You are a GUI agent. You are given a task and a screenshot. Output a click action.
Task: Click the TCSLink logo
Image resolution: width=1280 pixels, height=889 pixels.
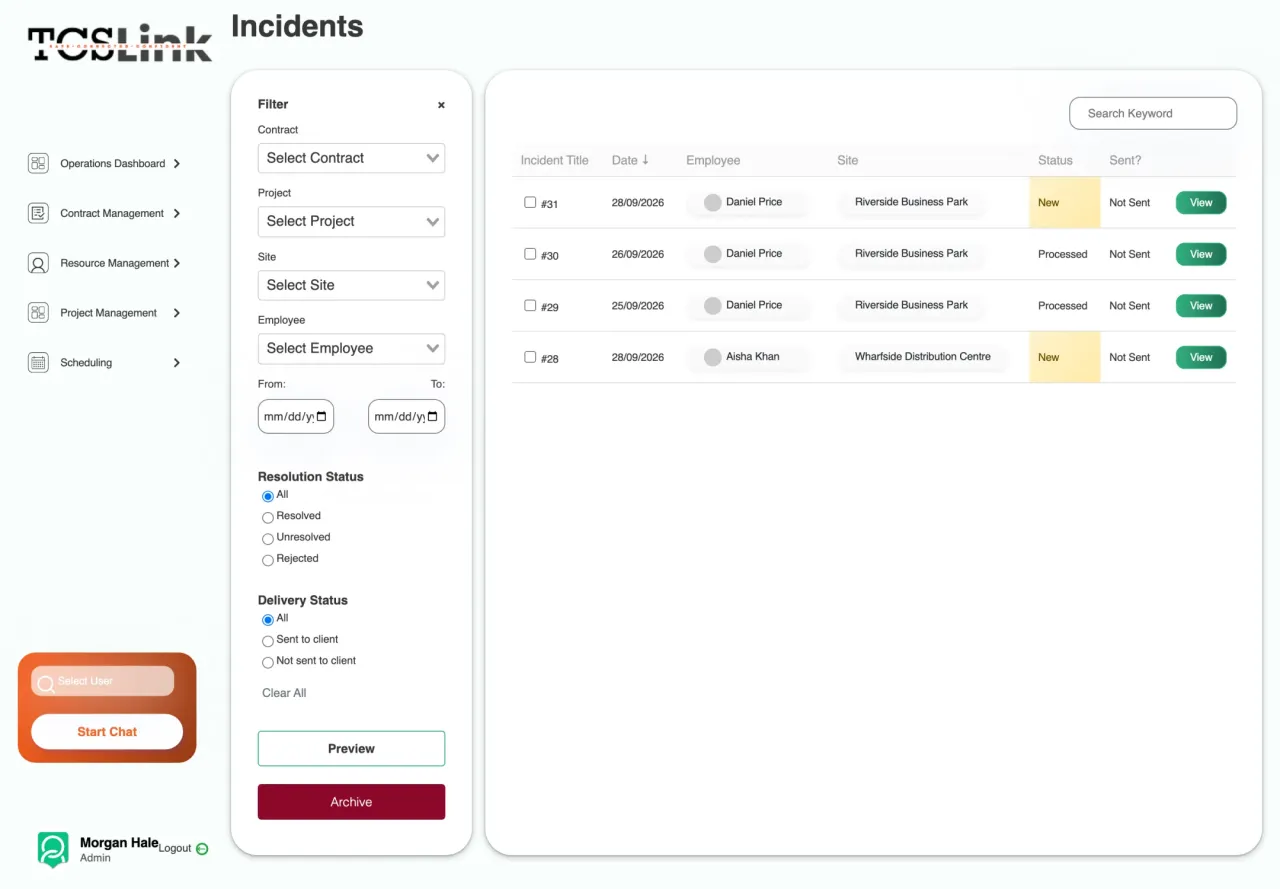(120, 43)
